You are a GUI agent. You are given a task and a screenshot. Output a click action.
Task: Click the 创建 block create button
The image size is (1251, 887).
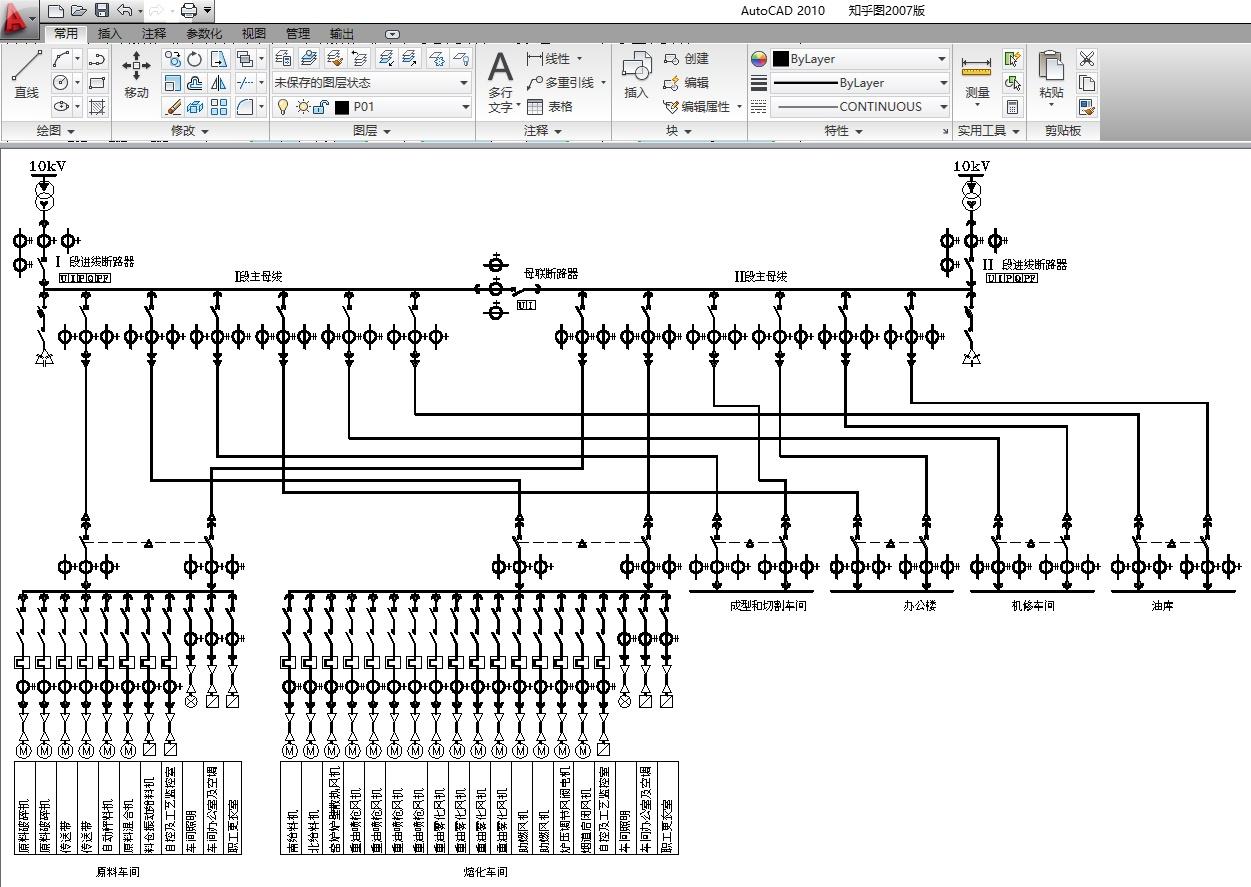(x=687, y=59)
